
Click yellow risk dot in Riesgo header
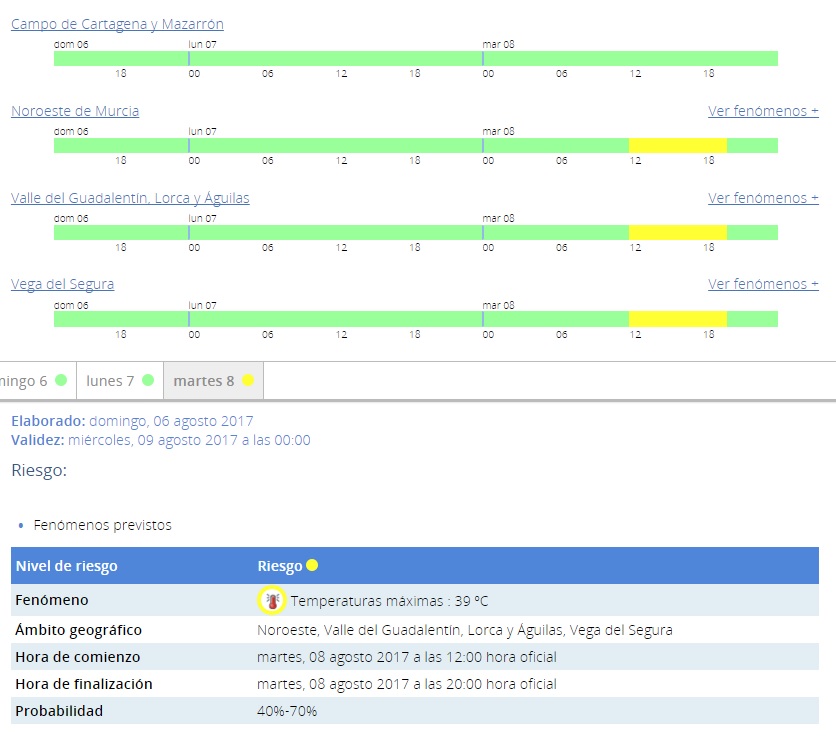(312, 566)
